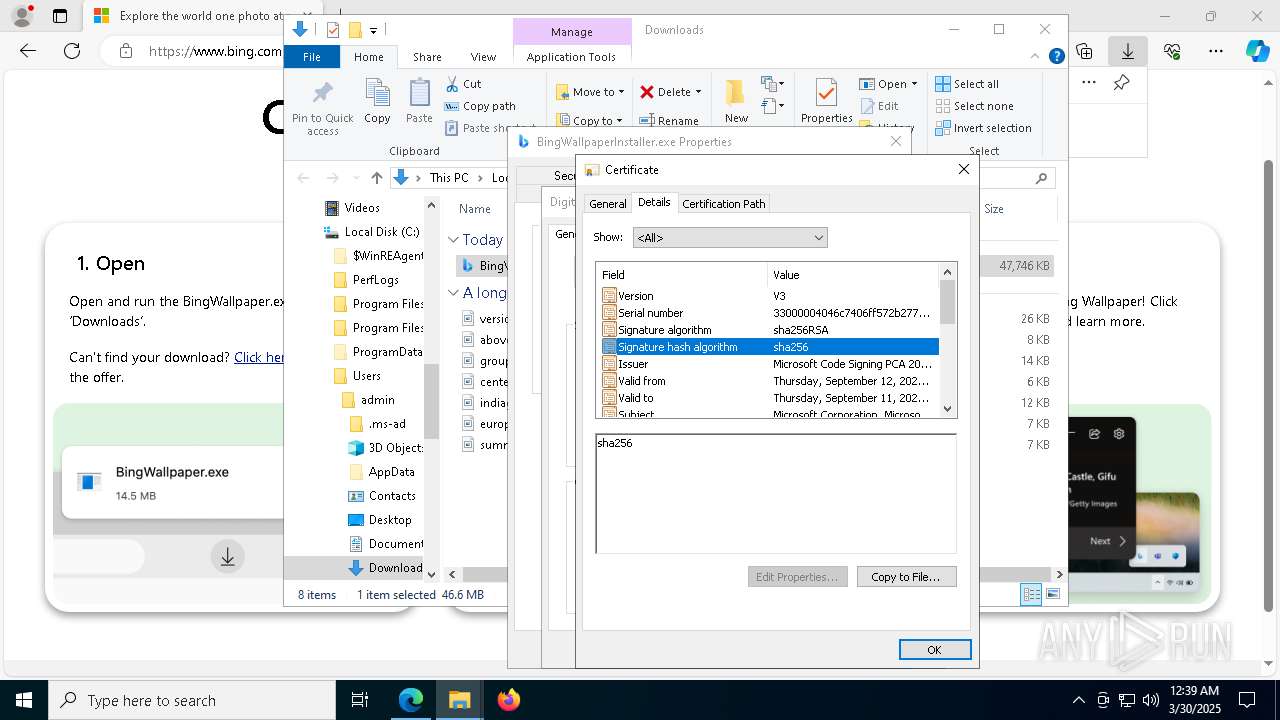The image size is (1280, 720).
Task: Switch to details view icon
Action: [1031, 595]
